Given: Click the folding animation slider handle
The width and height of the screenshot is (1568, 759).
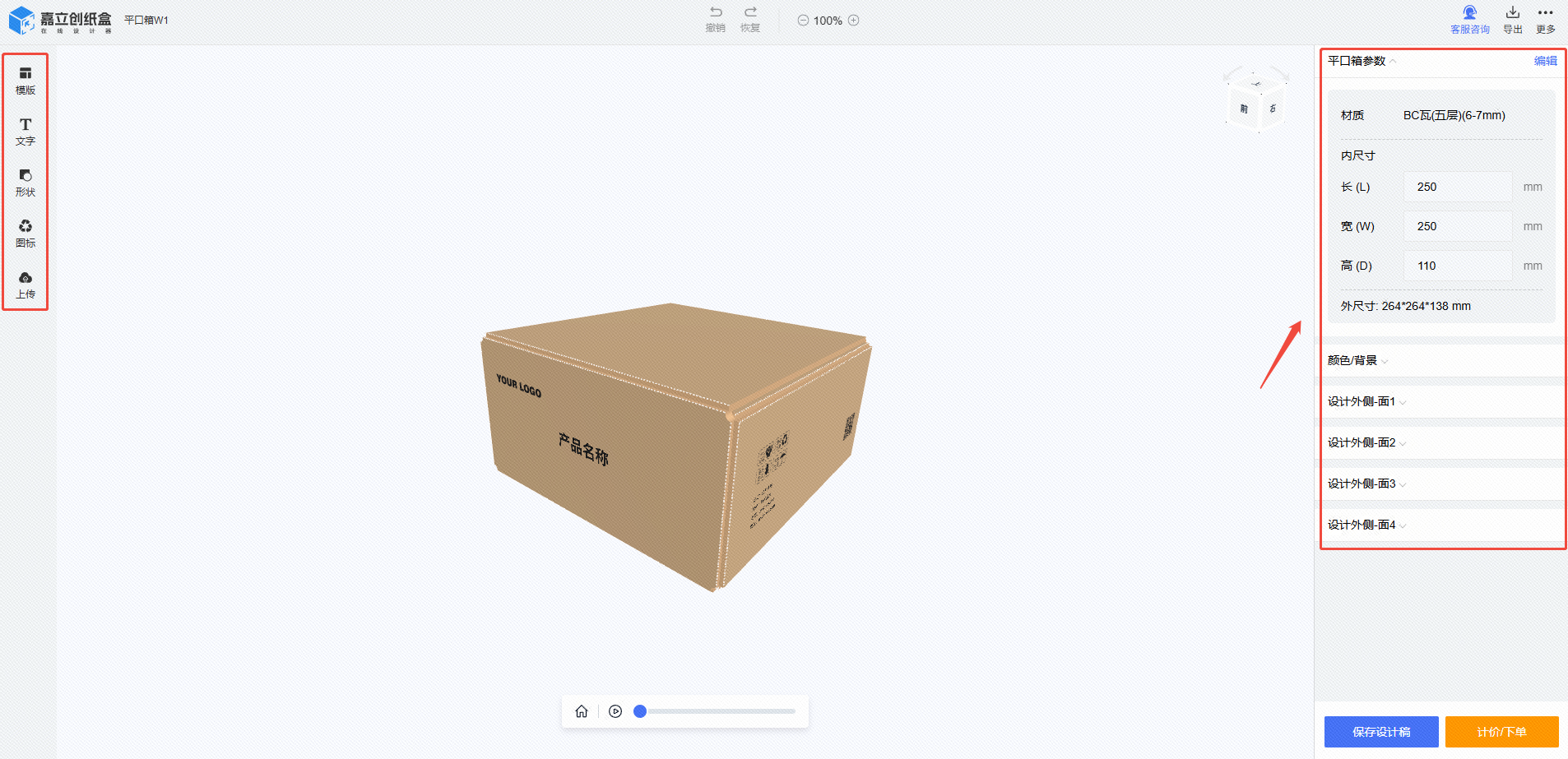Looking at the screenshot, I should coord(640,711).
